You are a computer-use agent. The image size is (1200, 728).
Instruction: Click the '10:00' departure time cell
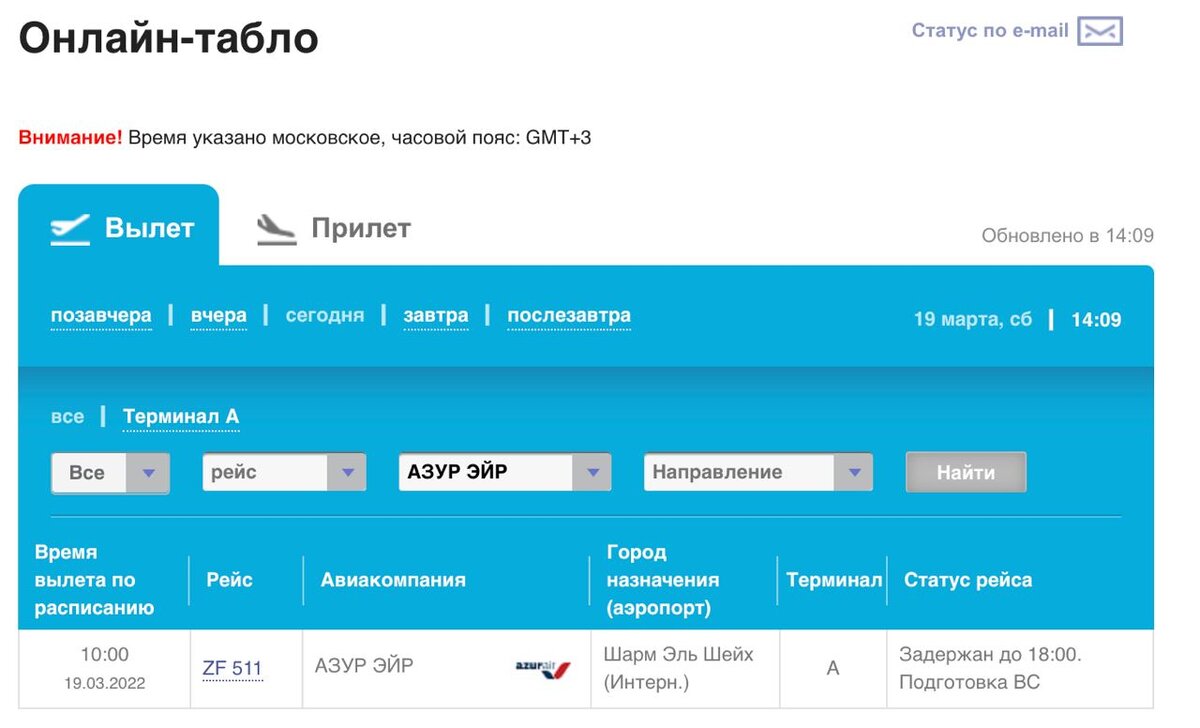104,668
